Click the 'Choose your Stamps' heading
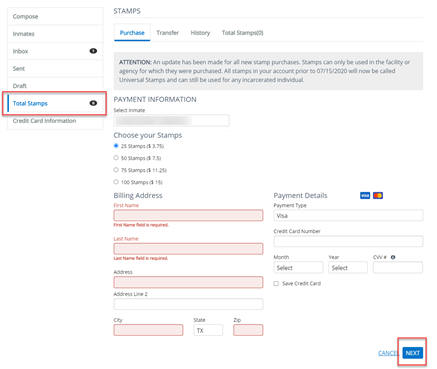 (x=148, y=135)
